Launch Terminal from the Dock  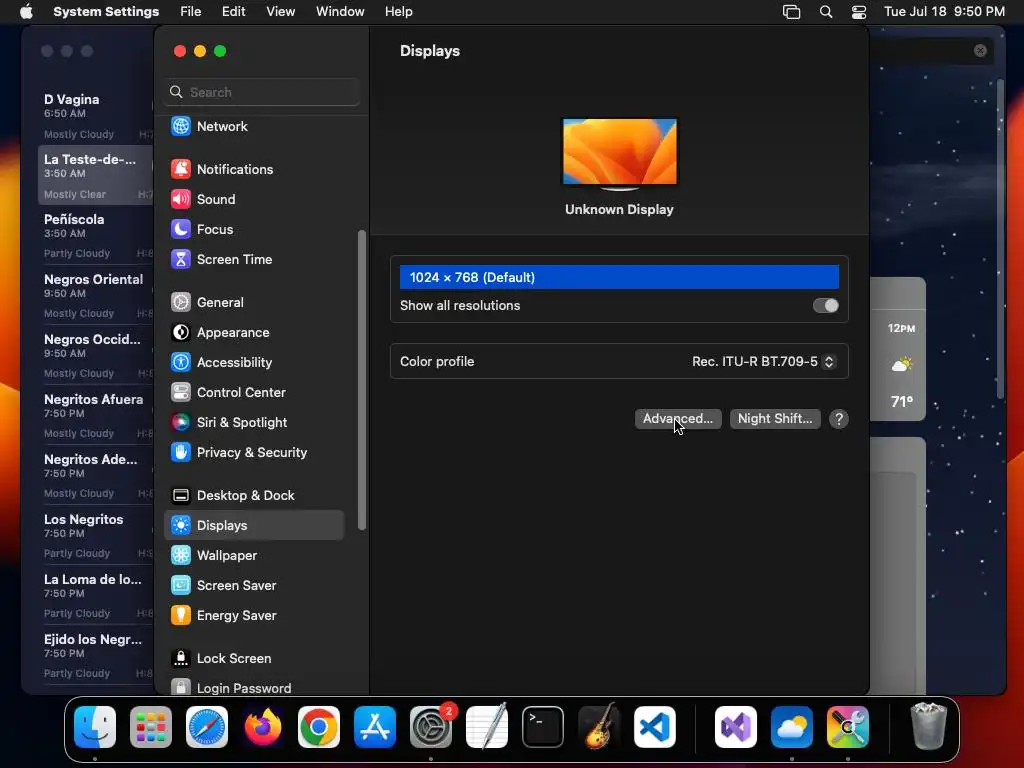point(543,727)
